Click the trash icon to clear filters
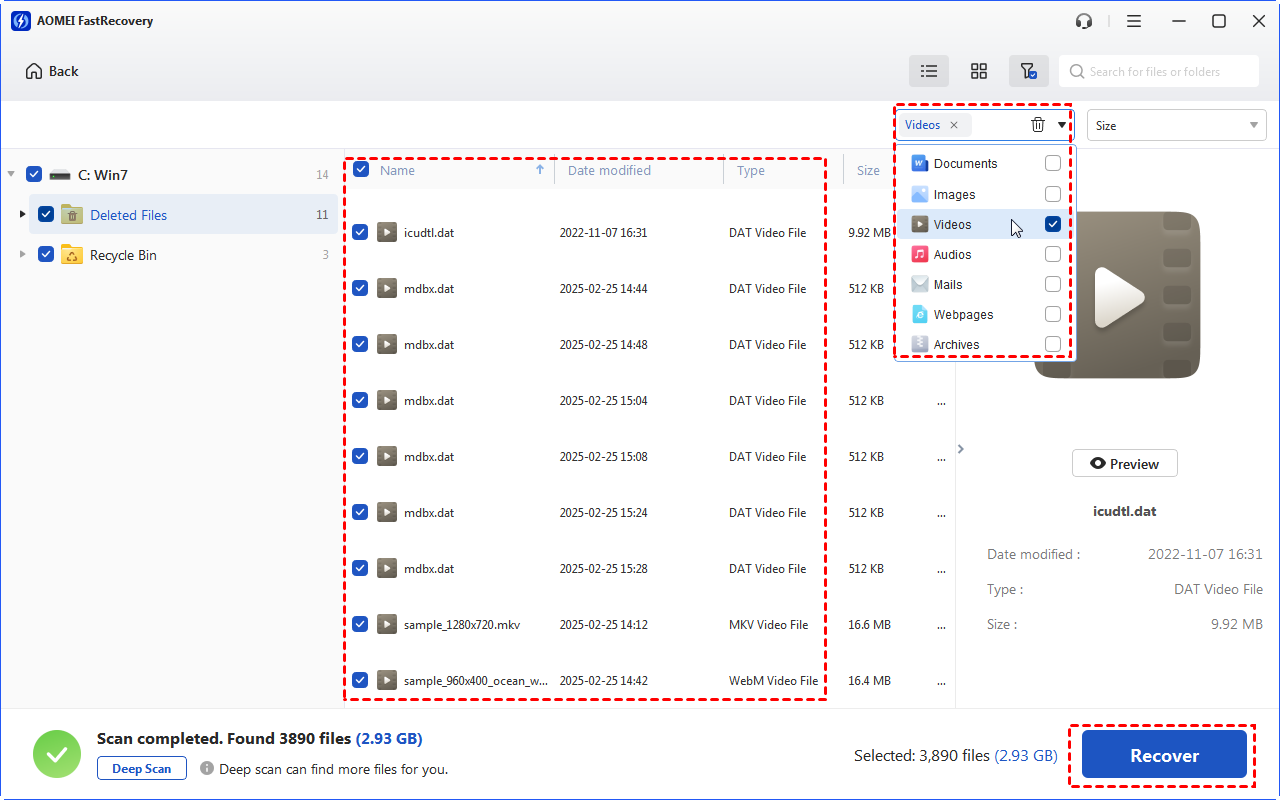The width and height of the screenshot is (1280, 800). point(1038,125)
